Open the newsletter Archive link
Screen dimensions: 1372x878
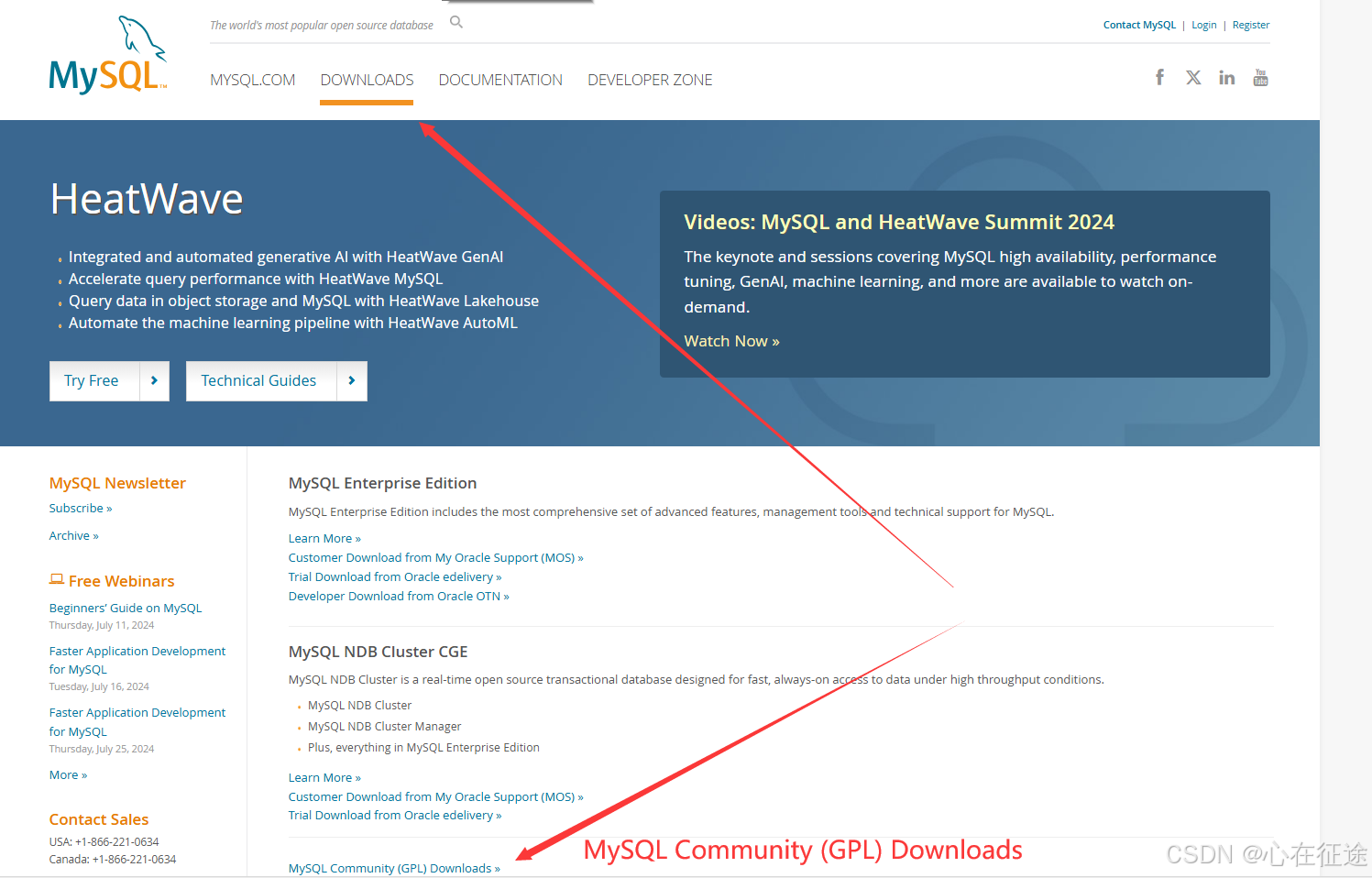tap(74, 535)
